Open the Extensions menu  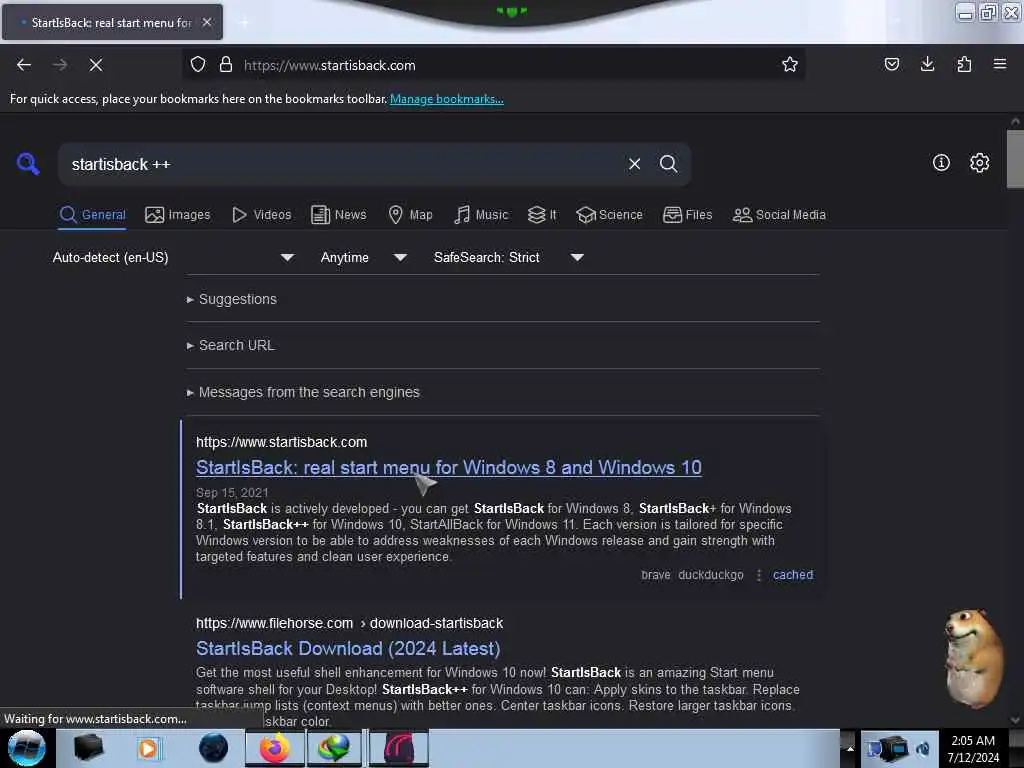pyautogui.click(x=964, y=65)
